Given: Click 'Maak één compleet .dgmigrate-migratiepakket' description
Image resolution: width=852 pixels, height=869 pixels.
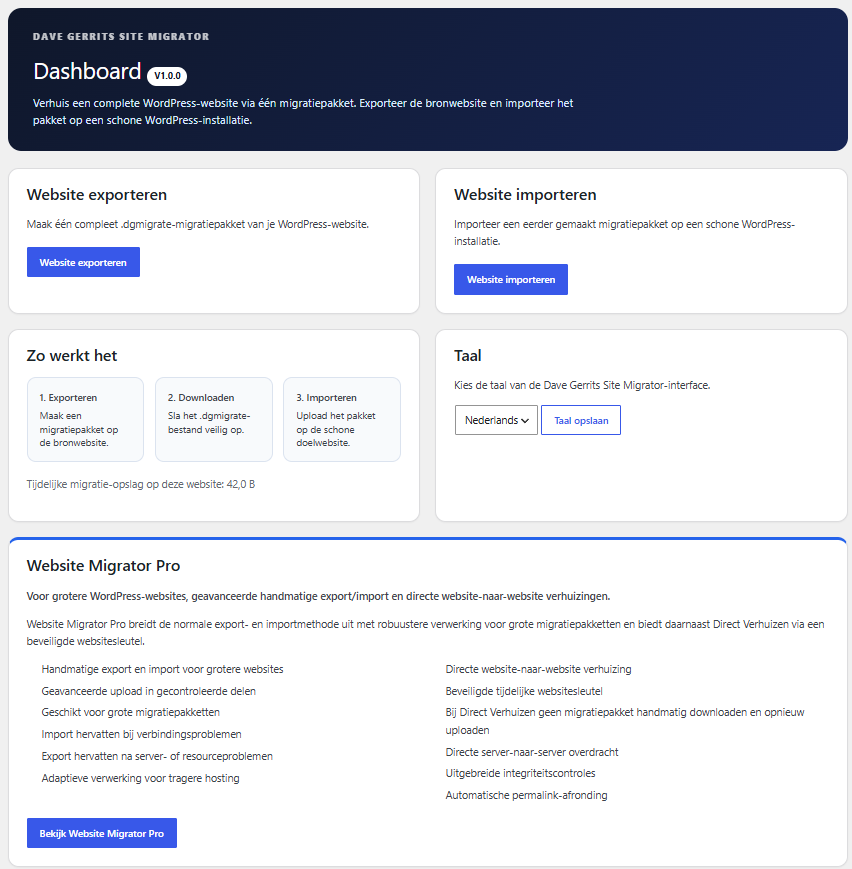Looking at the screenshot, I should pos(198,224).
